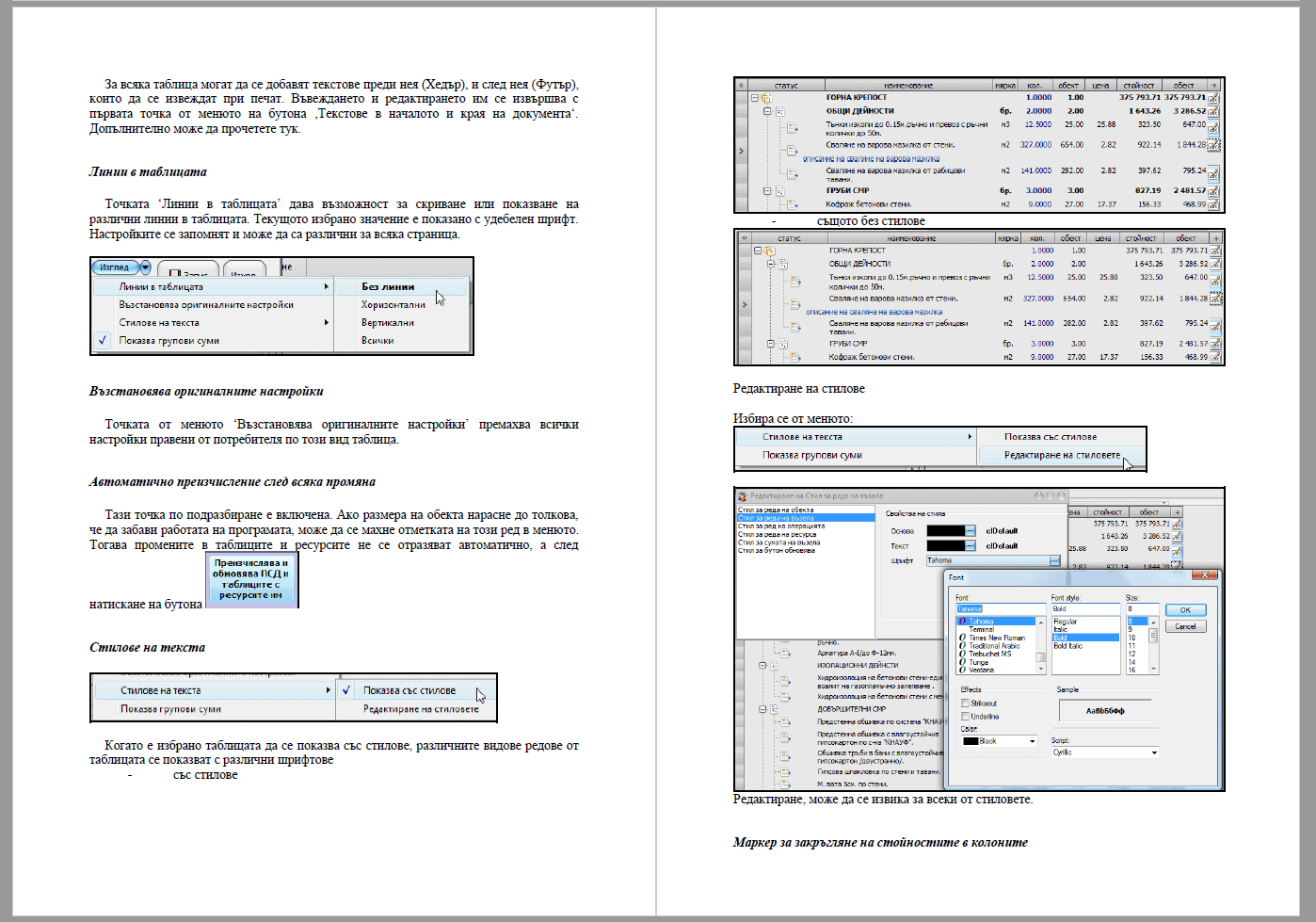Image resolution: width=1316 pixels, height=922 pixels.
Task: Select Вертикални lines option
Action: [402, 323]
